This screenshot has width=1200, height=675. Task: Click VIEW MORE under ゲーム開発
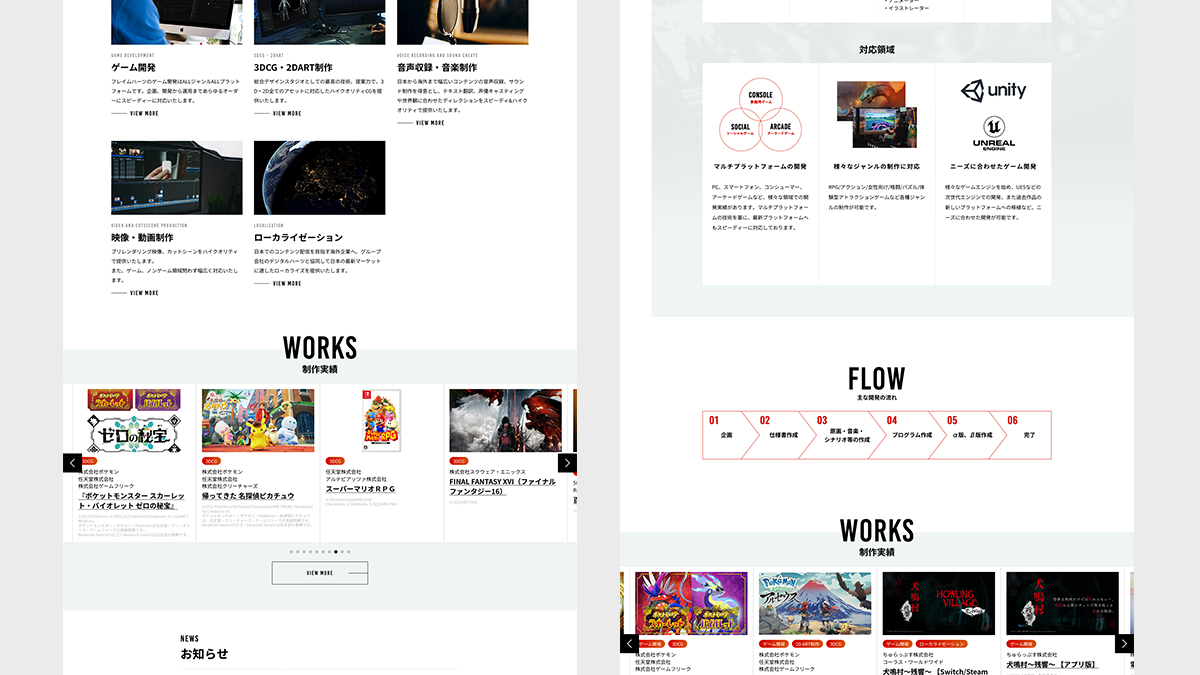[x=135, y=113]
